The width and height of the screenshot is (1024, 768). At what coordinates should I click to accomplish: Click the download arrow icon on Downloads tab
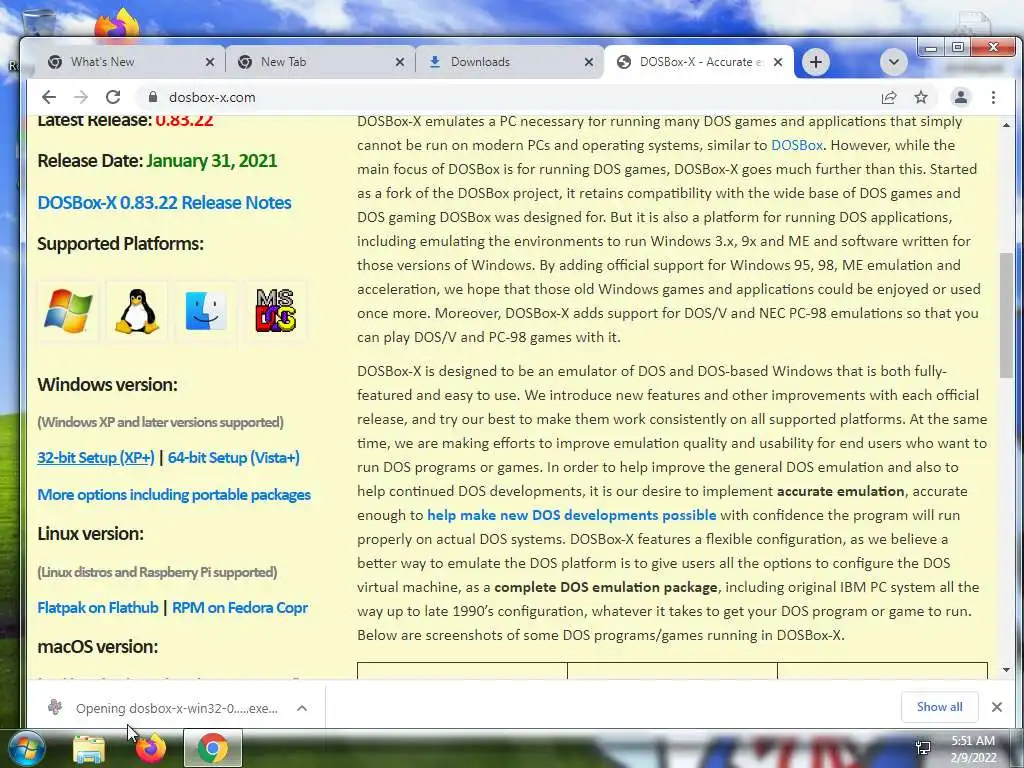pos(434,62)
